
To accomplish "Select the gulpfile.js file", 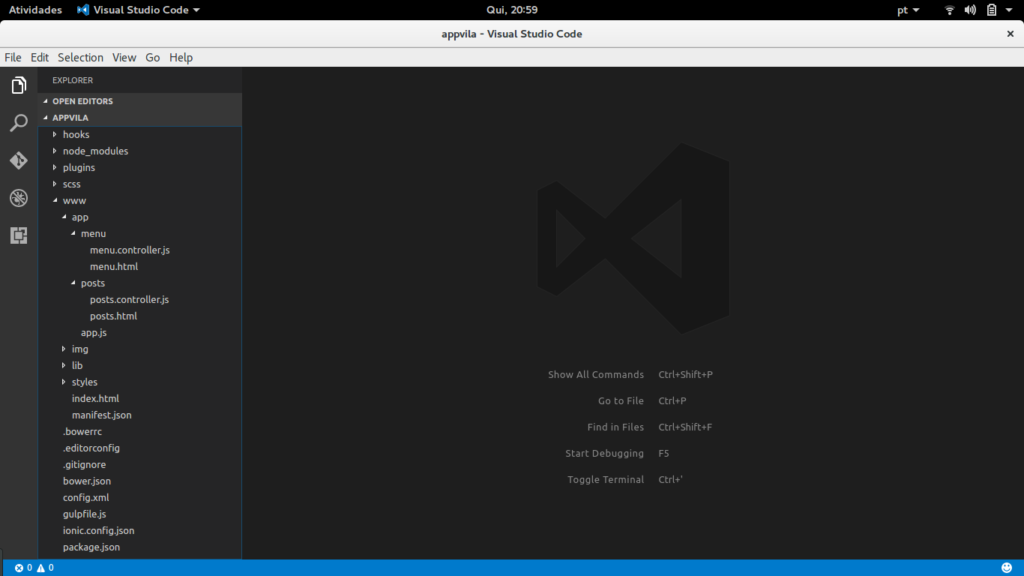I will [84, 514].
